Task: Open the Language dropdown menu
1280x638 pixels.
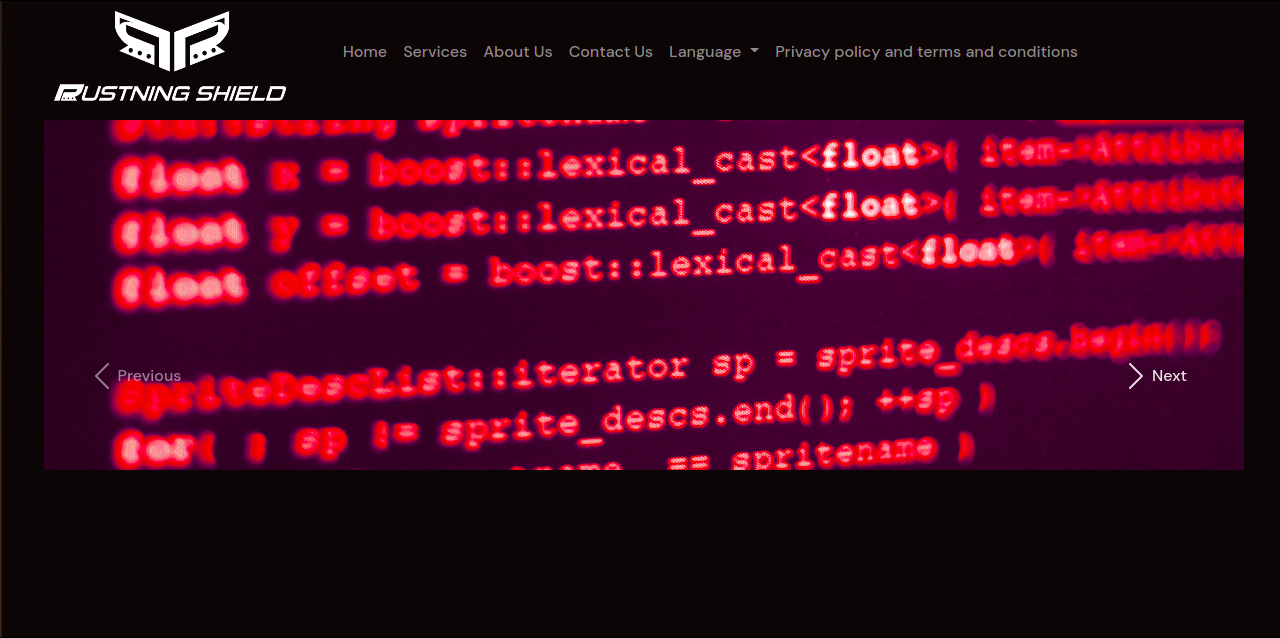Action: [x=713, y=51]
